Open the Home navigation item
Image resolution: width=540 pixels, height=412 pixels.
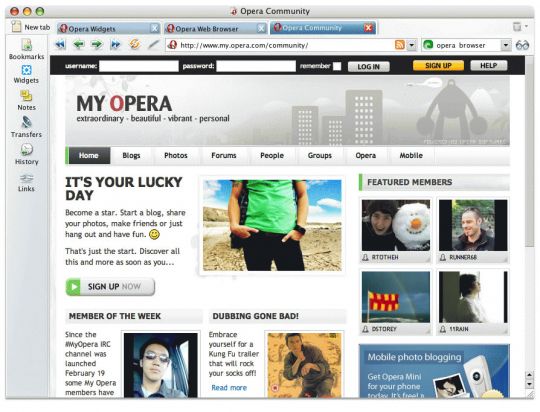[x=89, y=155]
